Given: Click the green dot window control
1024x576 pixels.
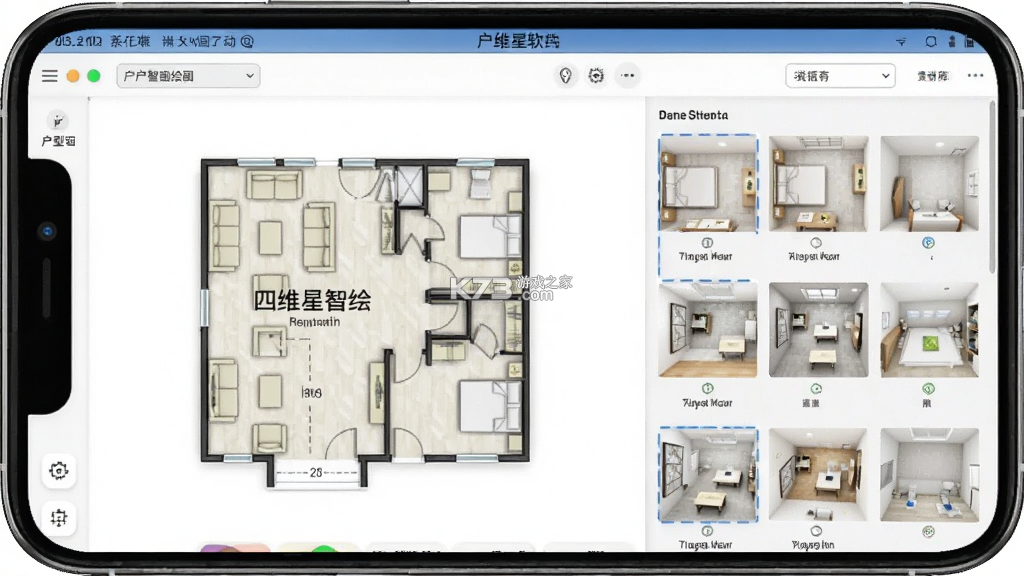Looking at the screenshot, I should (94, 76).
